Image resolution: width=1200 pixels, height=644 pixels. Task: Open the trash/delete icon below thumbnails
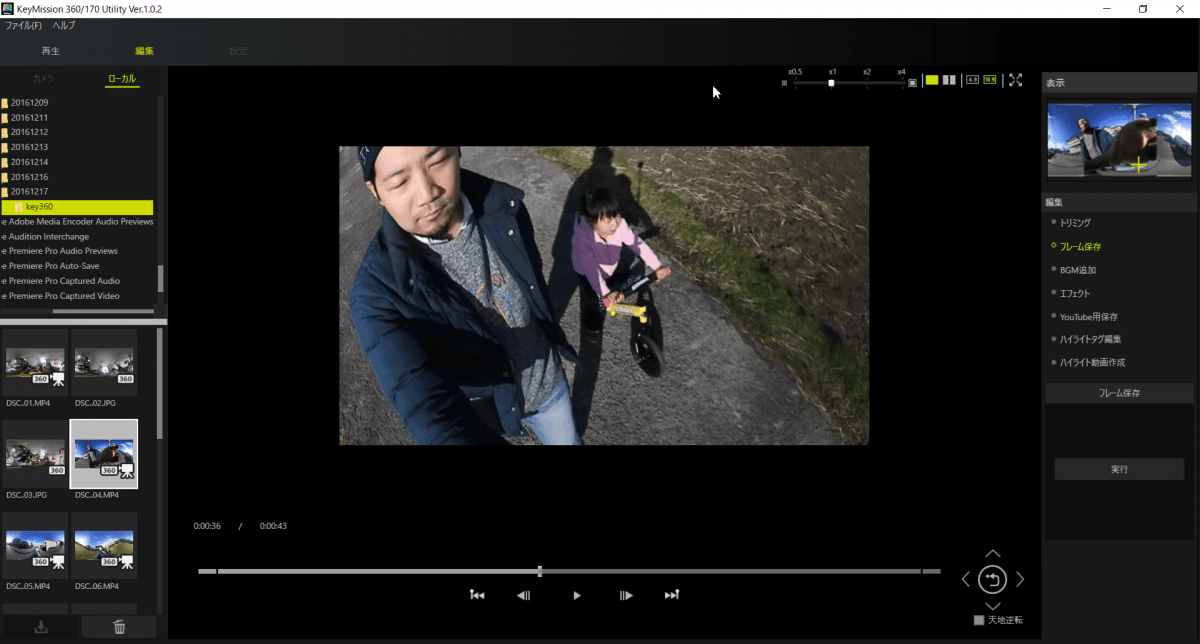pos(118,626)
